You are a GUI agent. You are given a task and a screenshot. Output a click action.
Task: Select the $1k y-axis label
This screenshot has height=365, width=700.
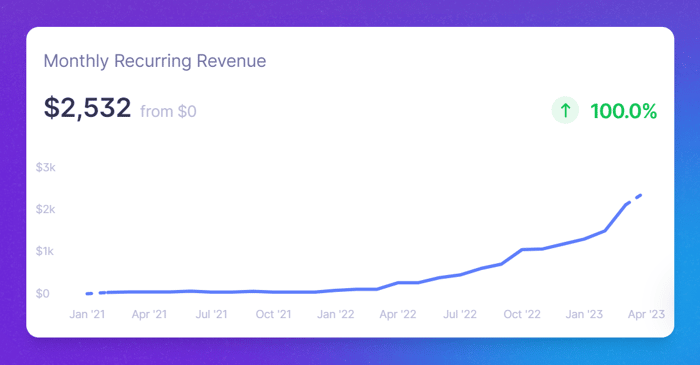click(45, 251)
